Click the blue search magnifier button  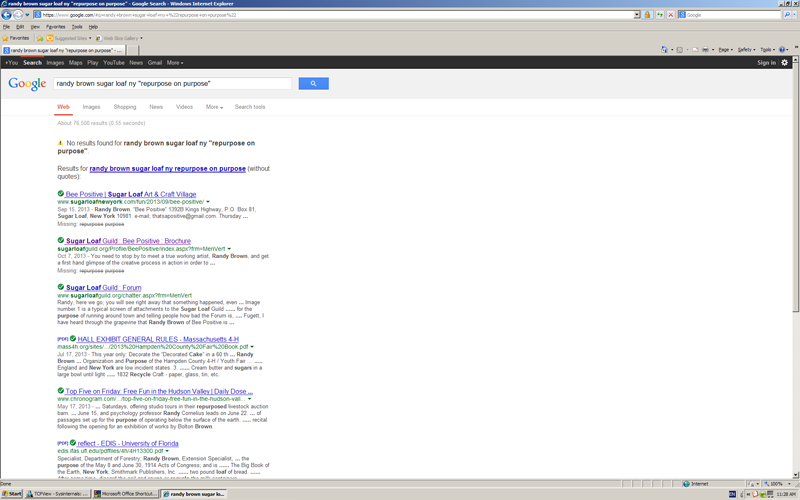[x=313, y=83]
